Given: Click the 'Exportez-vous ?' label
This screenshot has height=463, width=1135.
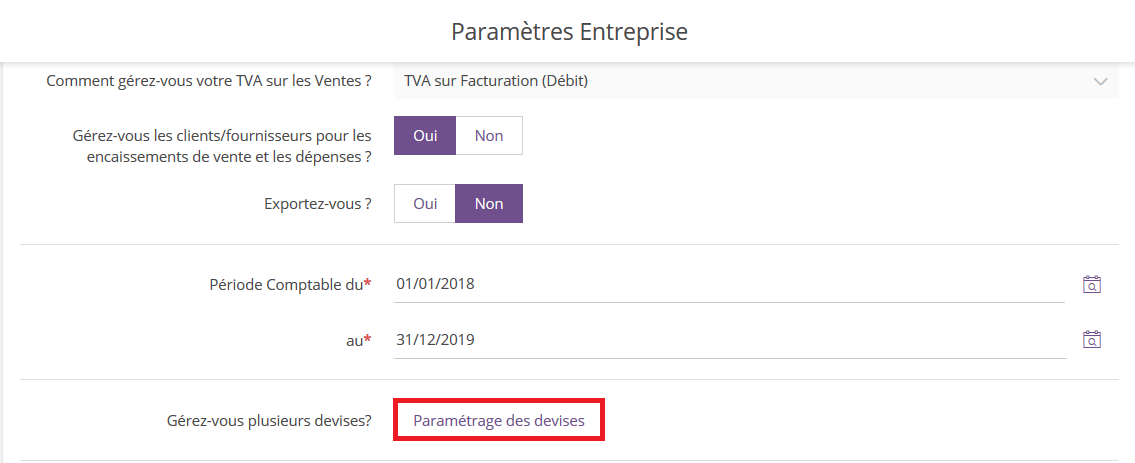Looking at the screenshot, I should click(x=318, y=203).
